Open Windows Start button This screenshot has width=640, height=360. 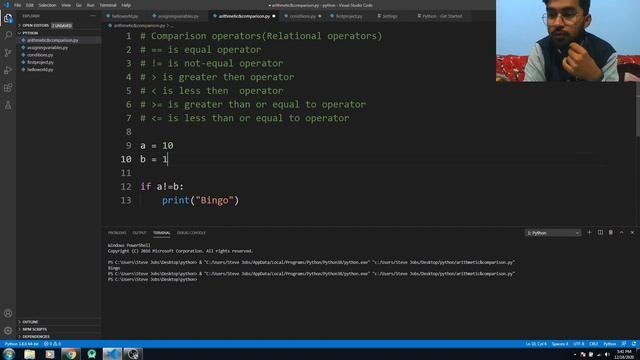tap(9, 354)
